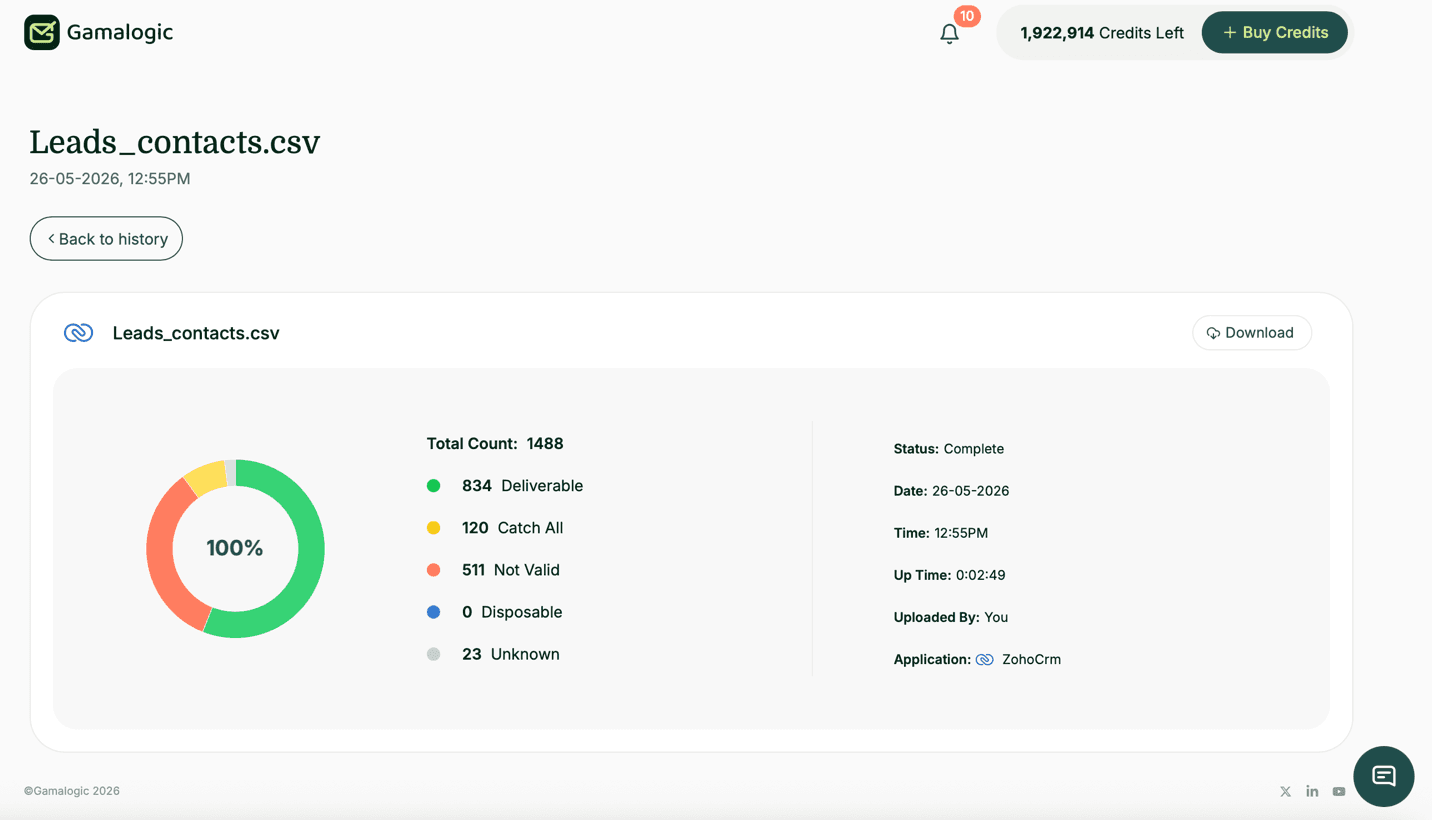1432x820 pixels.
Task: Click the 0 Disposable count
Action: pyautogui.click(x=467, y=612)
